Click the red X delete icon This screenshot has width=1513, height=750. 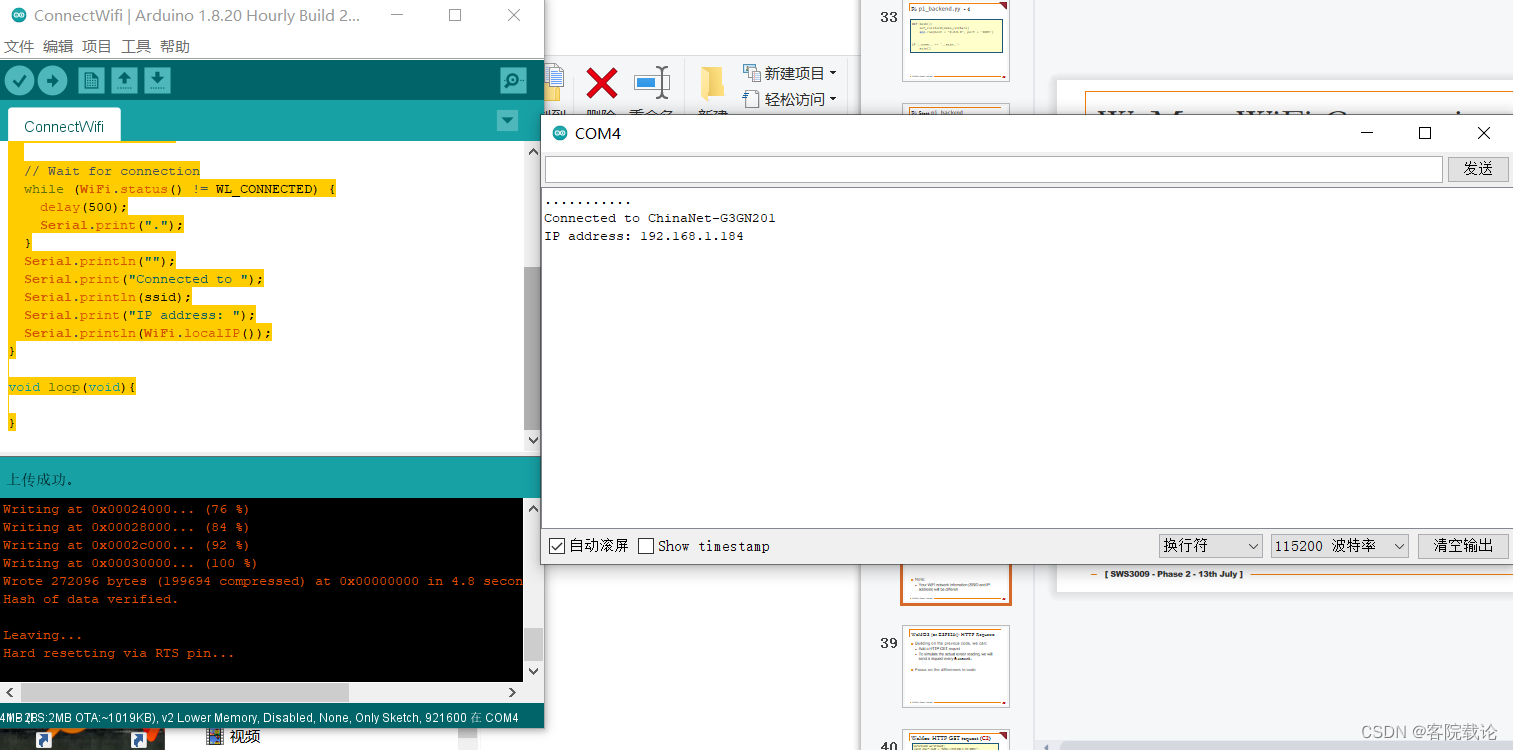(x=601, y=84)
